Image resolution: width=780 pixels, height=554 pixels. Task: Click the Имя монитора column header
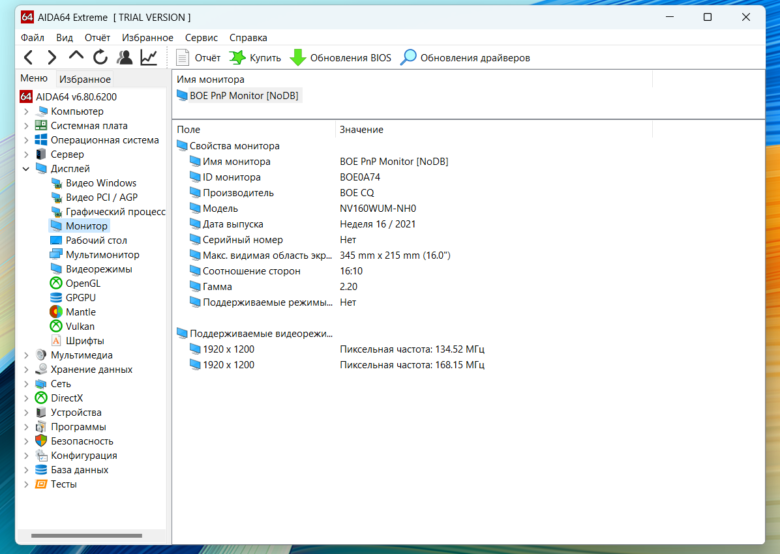(412, 79)
